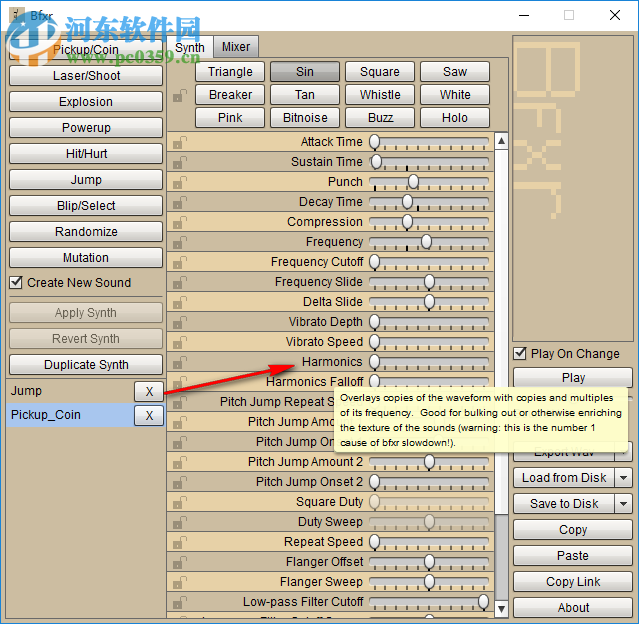
Task: Generate a Laser/Shoot sound
Action: (x=86, y=76)
